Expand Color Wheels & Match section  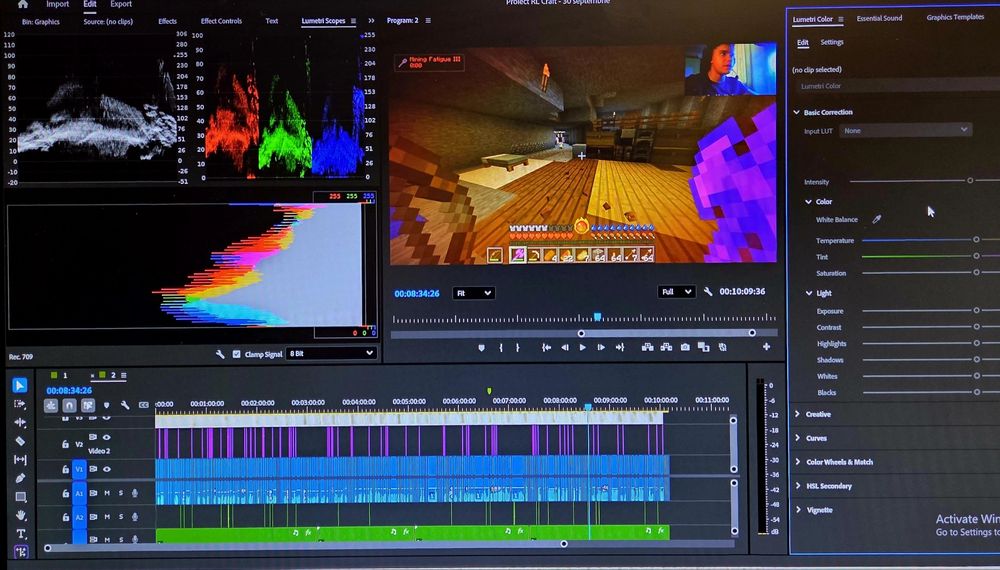tap(798, 462)
